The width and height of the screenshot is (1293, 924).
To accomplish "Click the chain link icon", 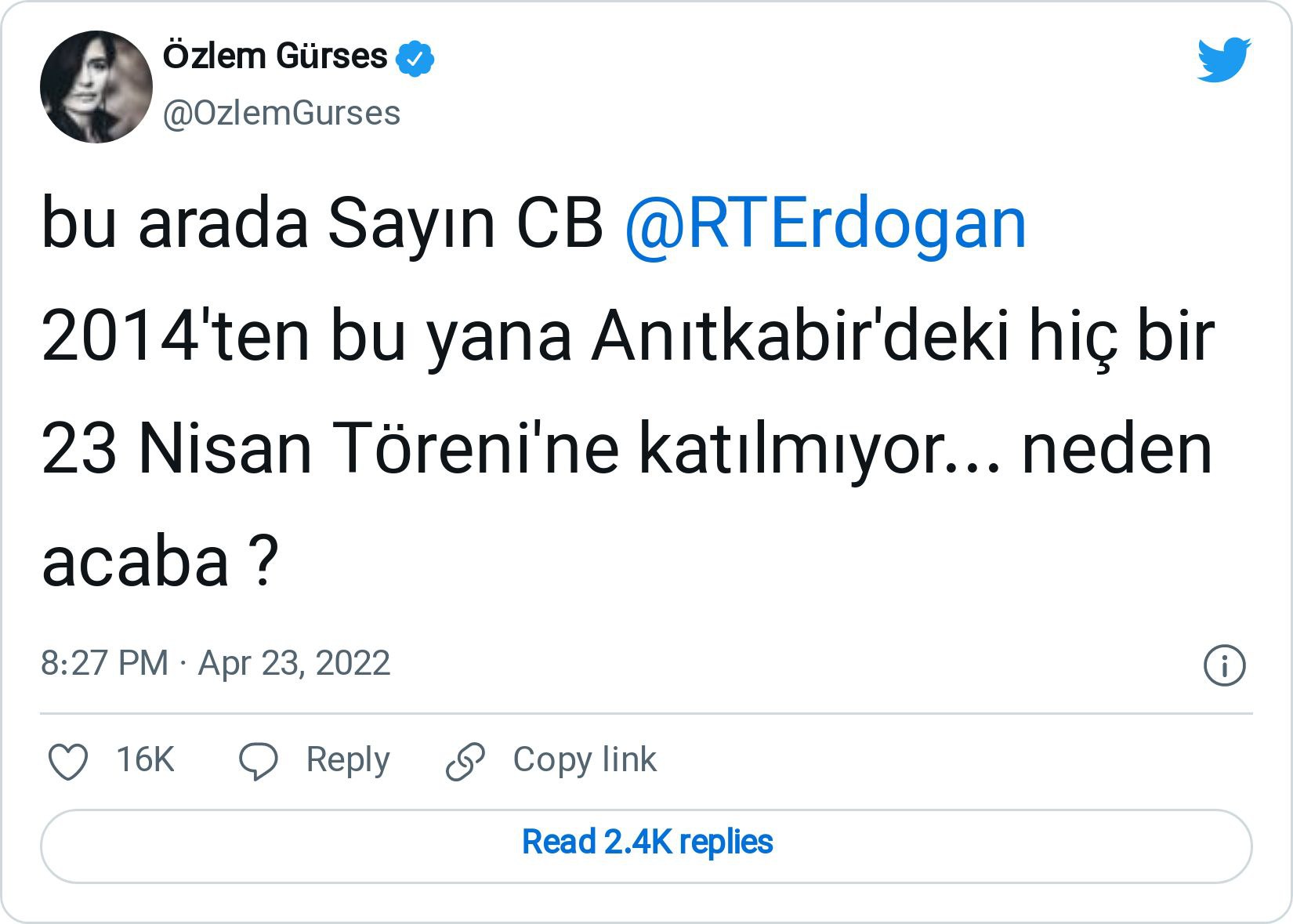I will coord(465,761).
